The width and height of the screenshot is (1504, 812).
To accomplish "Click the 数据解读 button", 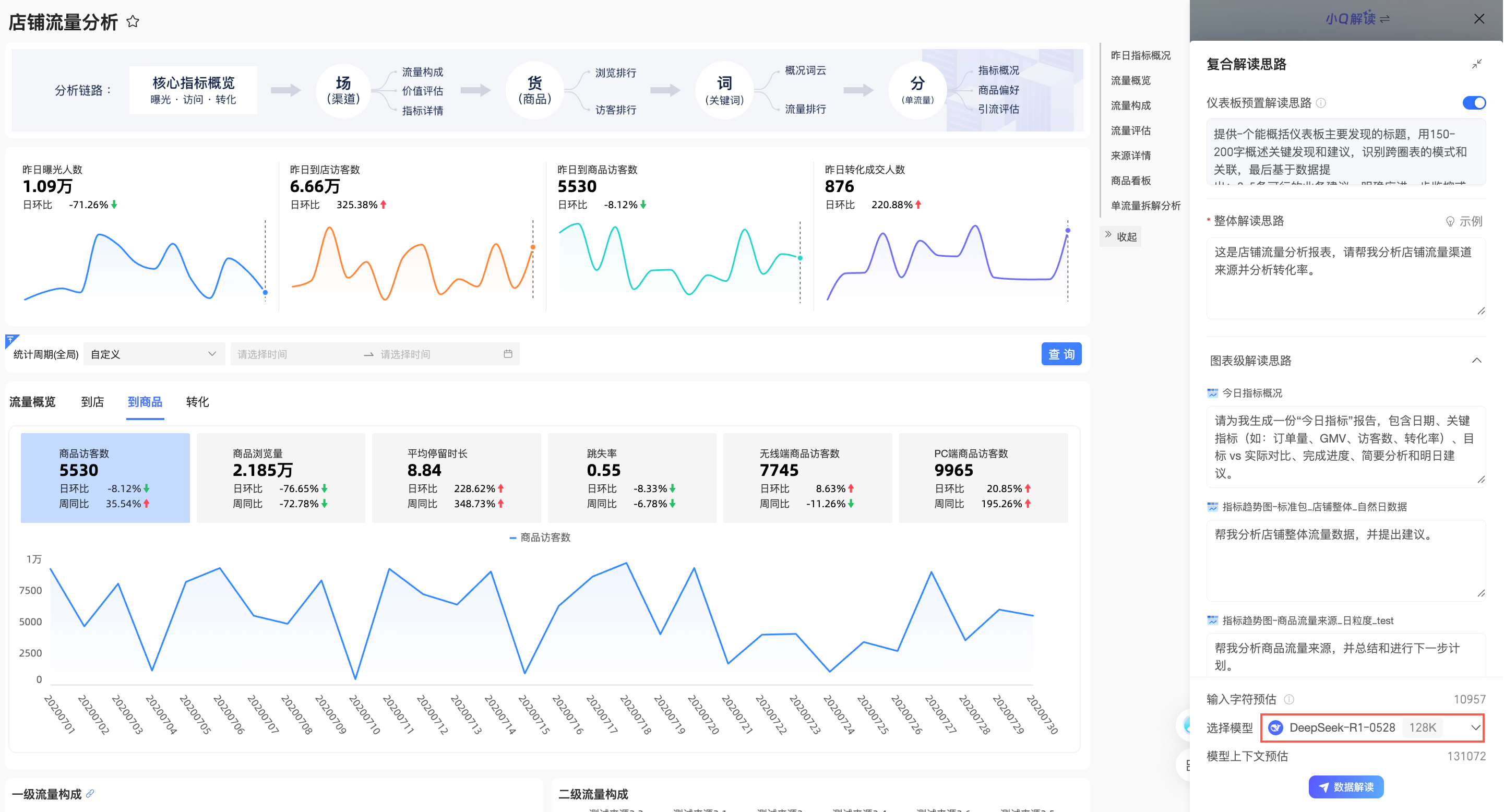I will [1346, 786].
